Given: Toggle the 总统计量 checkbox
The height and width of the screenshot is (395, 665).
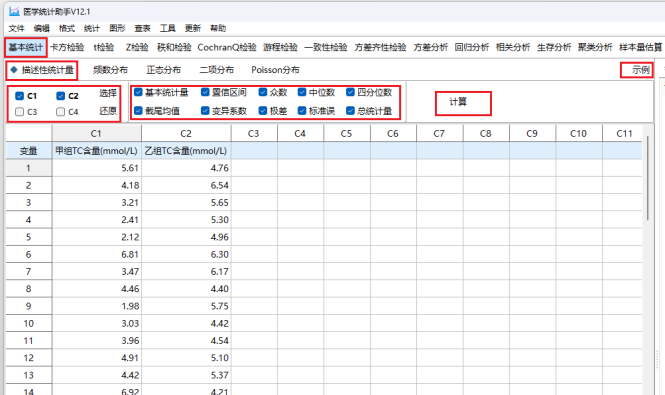Looking at the screenshot, I should click(350, 111).
